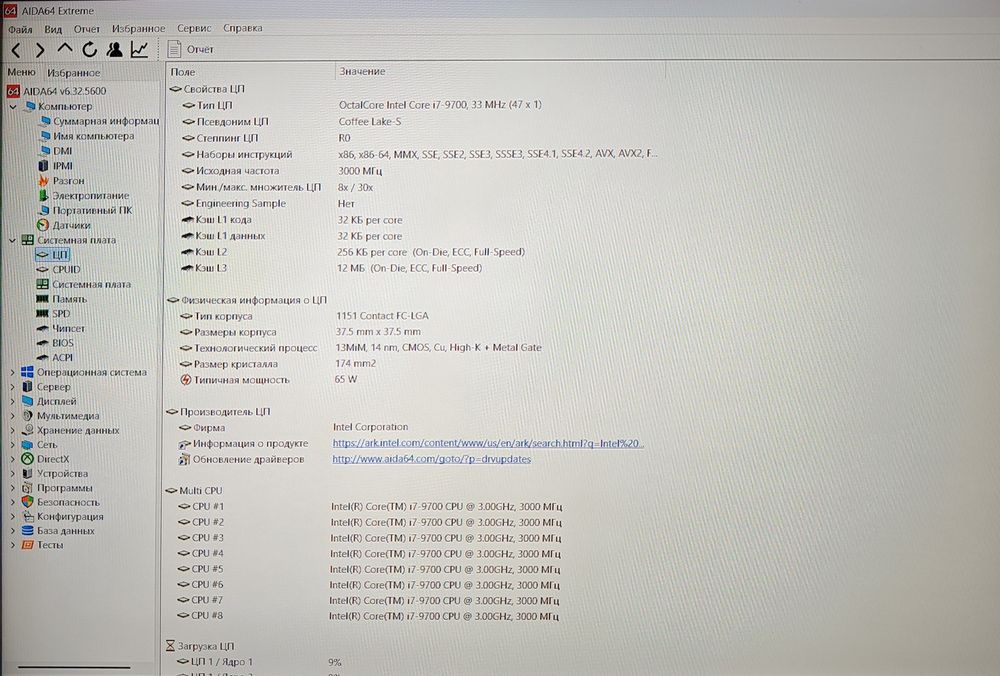This screenshot has width=1000, height=676.
Task: Select the IPMI tree item
Action: (56, 166)
